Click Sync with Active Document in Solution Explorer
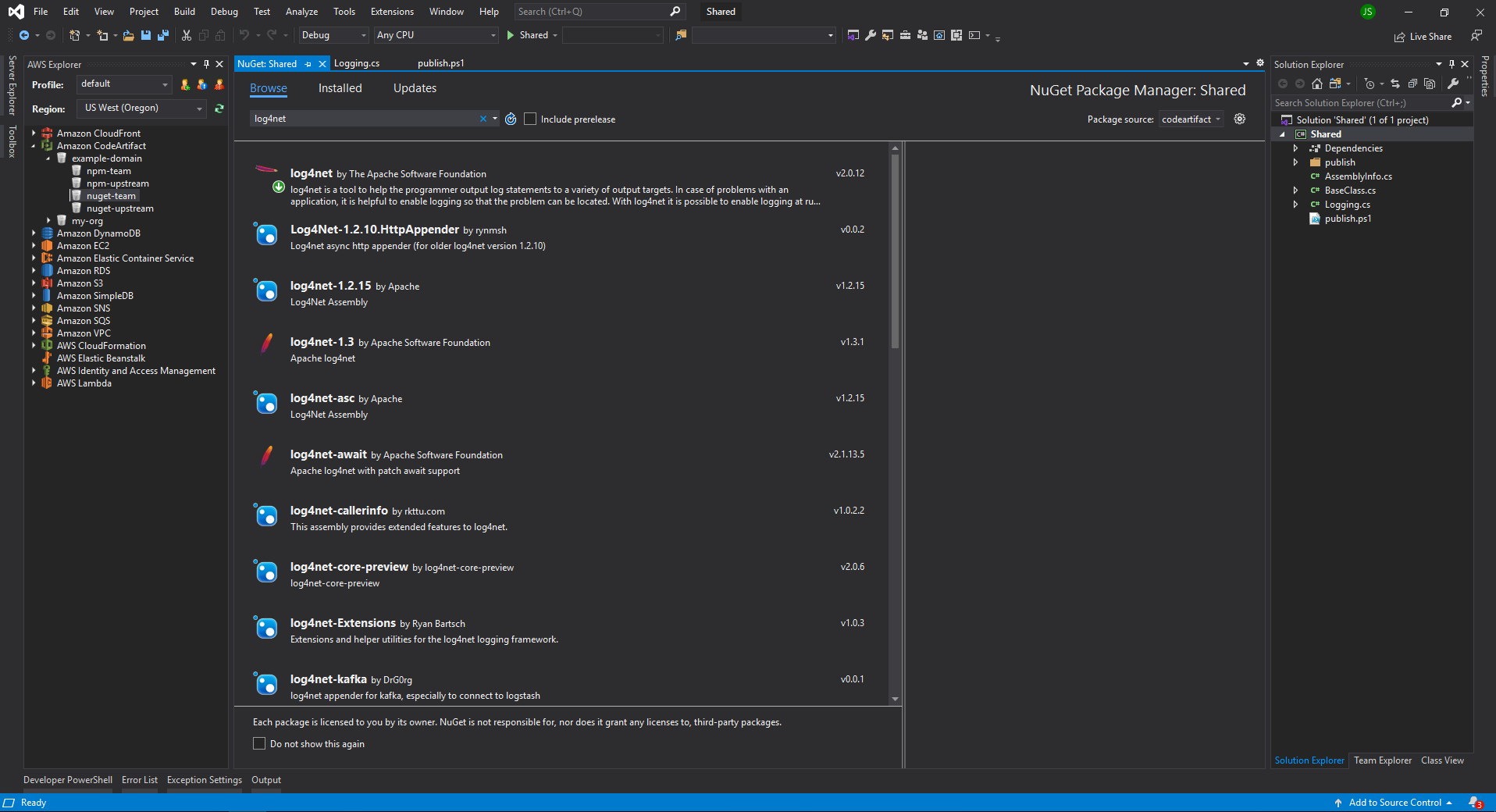 [x=1395, y=84]
